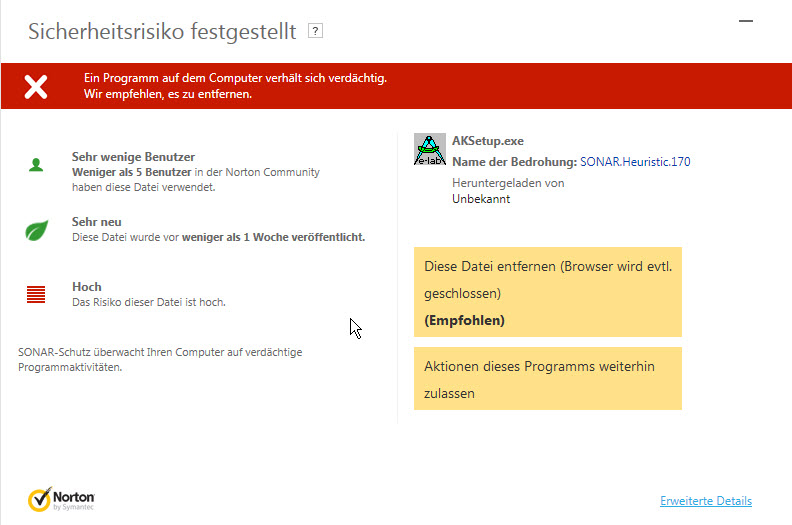
Task: Click the green leaf file-age icon
Action: point(36,230)
